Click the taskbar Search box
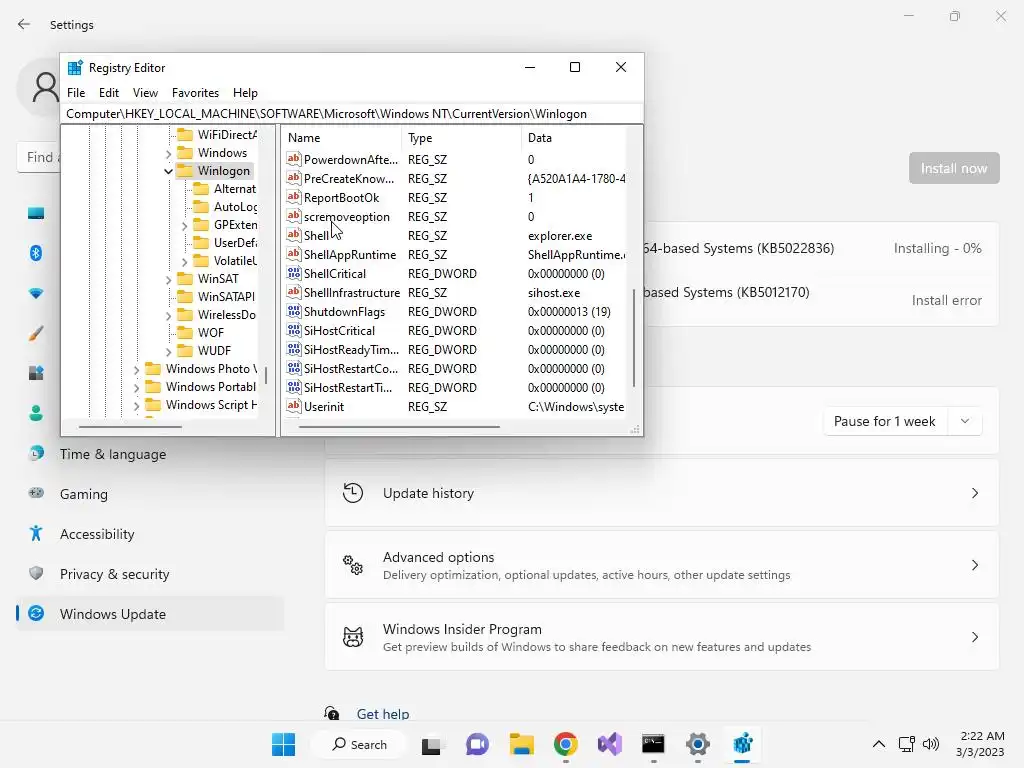Viewport: 1024px width, 768px height. 359,744
